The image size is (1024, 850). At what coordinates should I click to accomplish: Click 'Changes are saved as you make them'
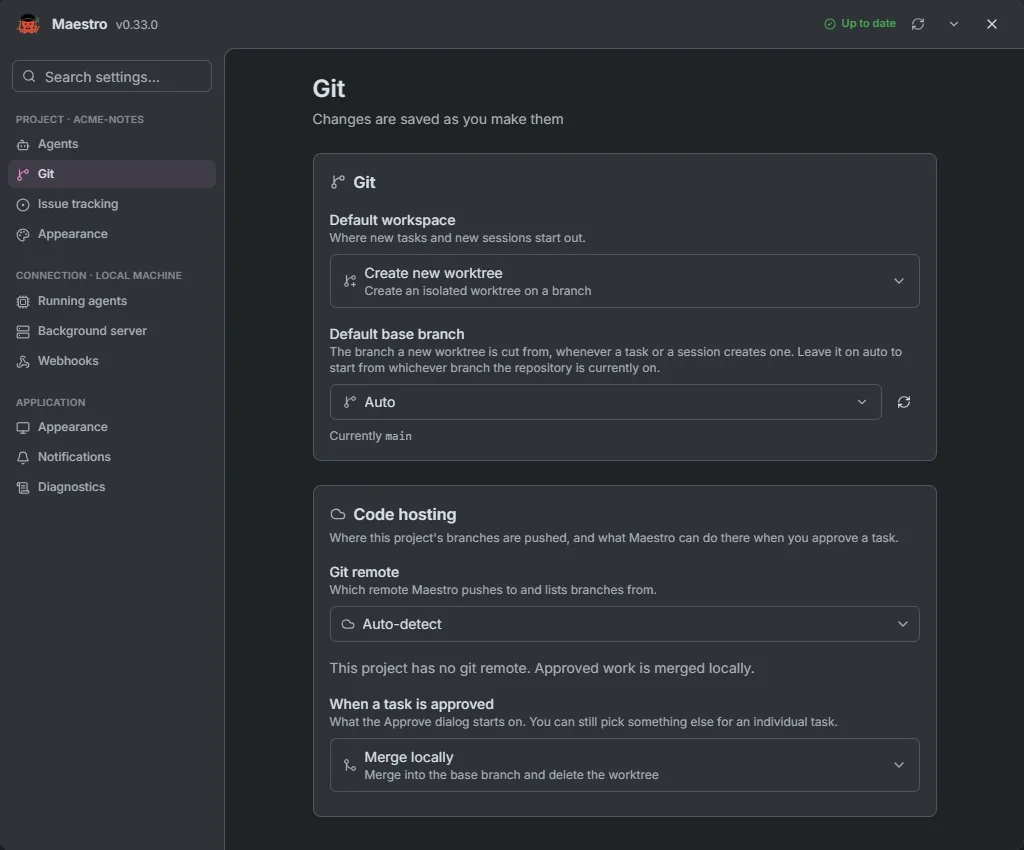coord(438,119)
